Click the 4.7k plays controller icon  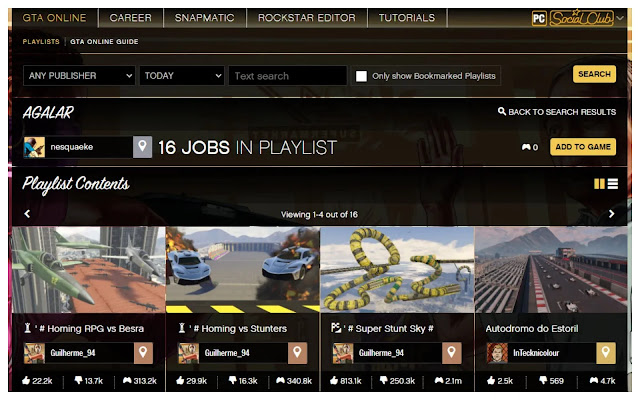pyautogui.click(x=594, y=381)
